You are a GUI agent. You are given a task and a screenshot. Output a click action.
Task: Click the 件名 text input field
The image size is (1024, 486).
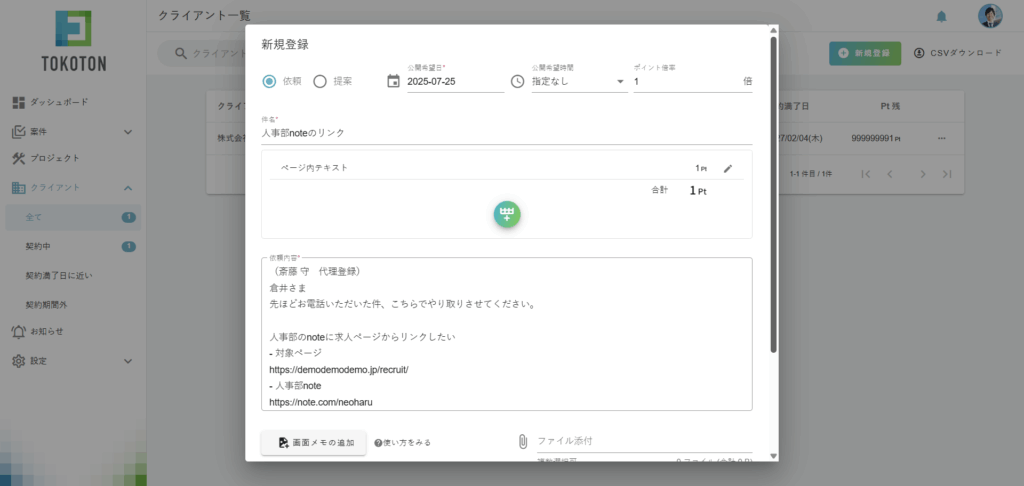(506, 132)
